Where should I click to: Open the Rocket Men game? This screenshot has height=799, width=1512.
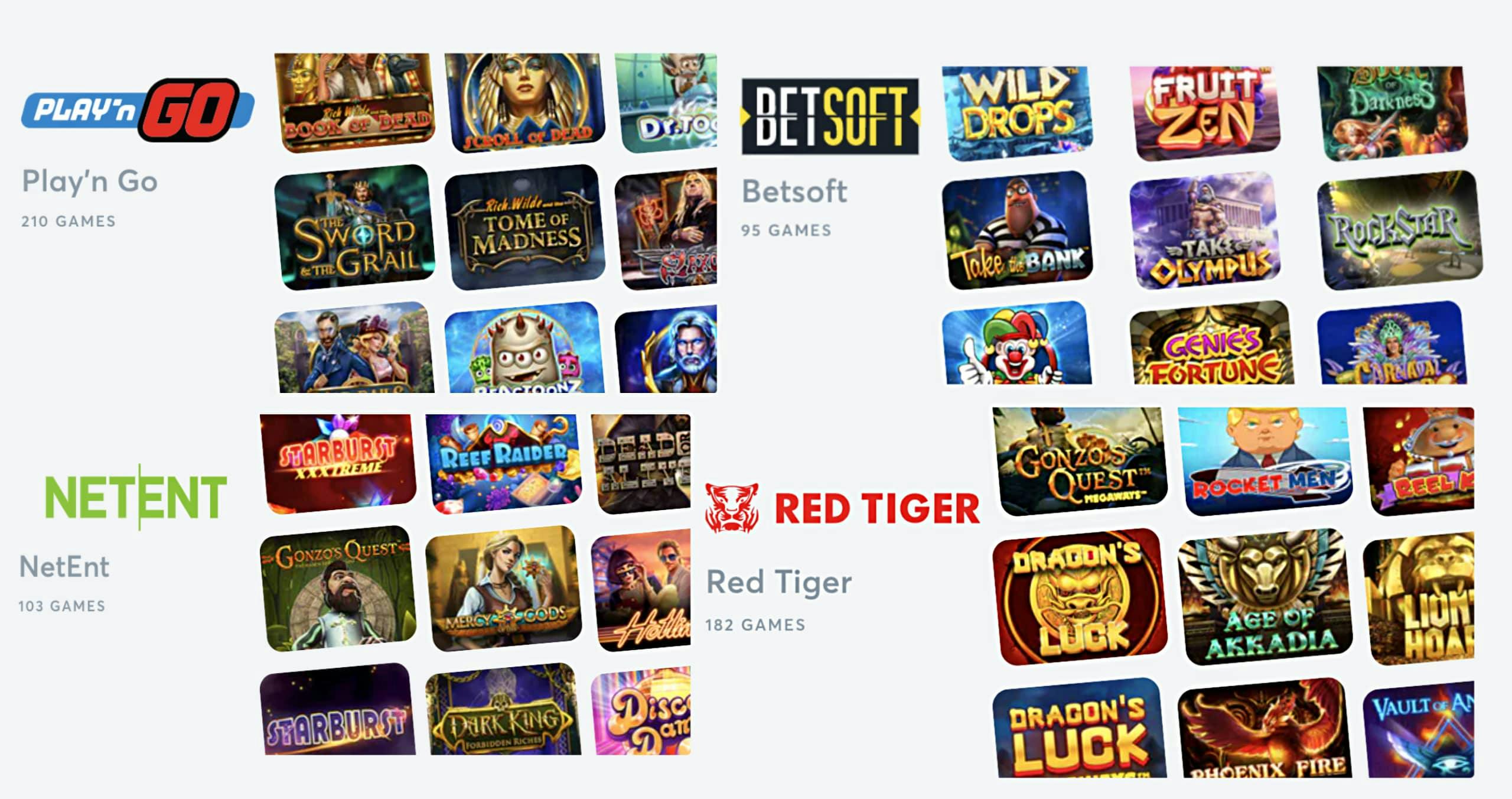click(x=1265, y=461)
